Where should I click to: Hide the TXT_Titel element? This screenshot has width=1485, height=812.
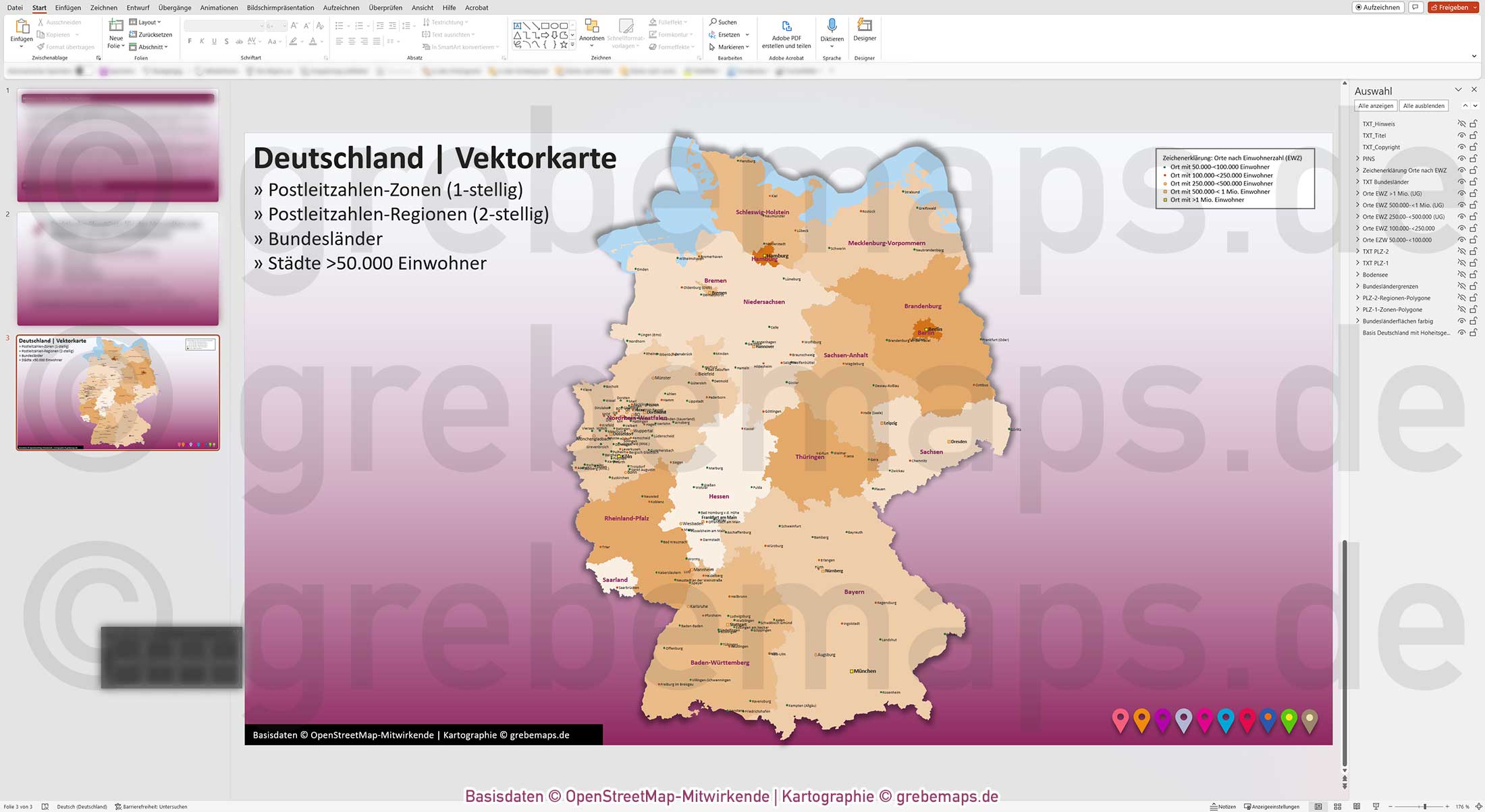pyautogui.click(x=1462, y=135)
